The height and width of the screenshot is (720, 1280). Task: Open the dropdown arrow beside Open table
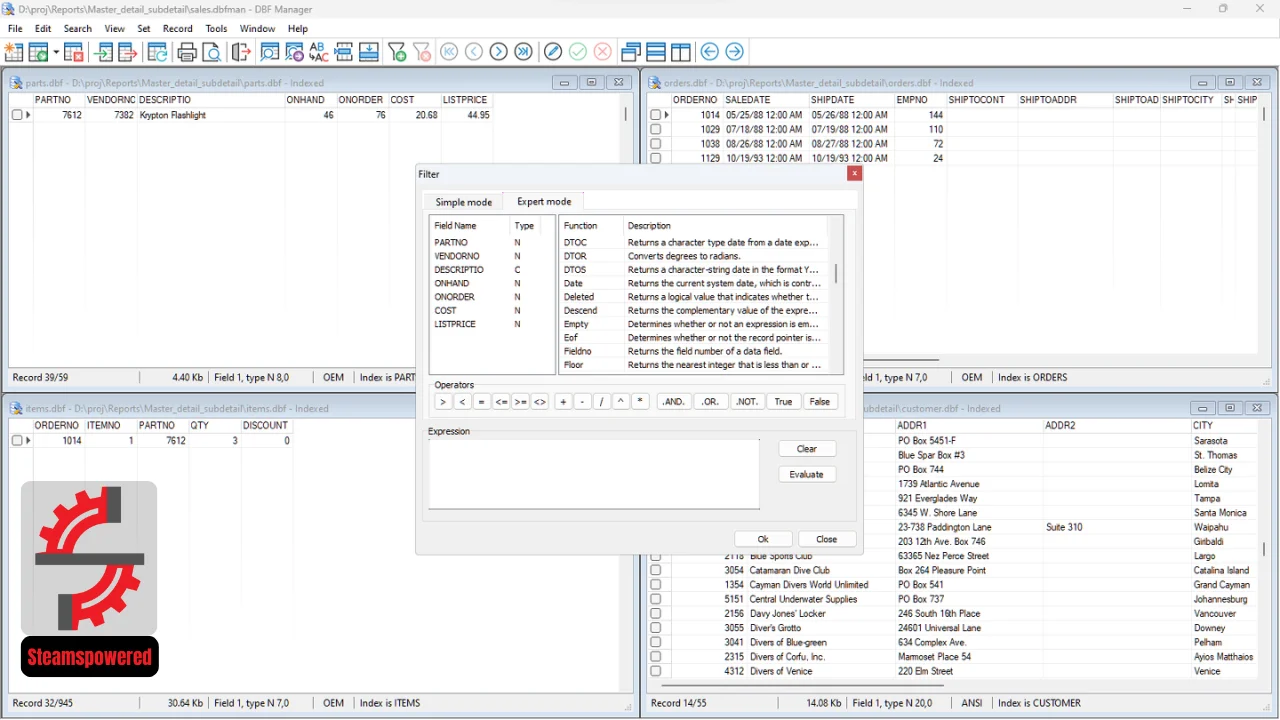coord(56,52)
